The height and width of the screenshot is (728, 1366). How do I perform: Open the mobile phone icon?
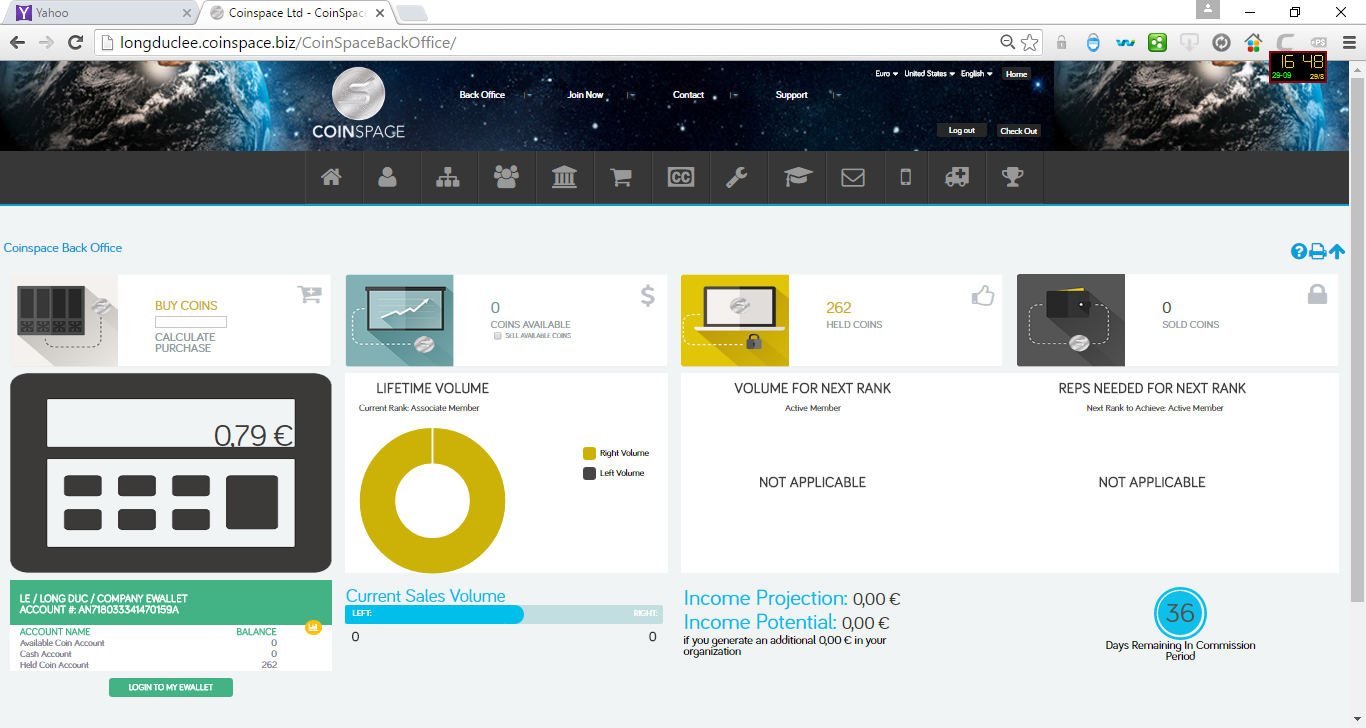pyautogui.click(x=906, y=177)
